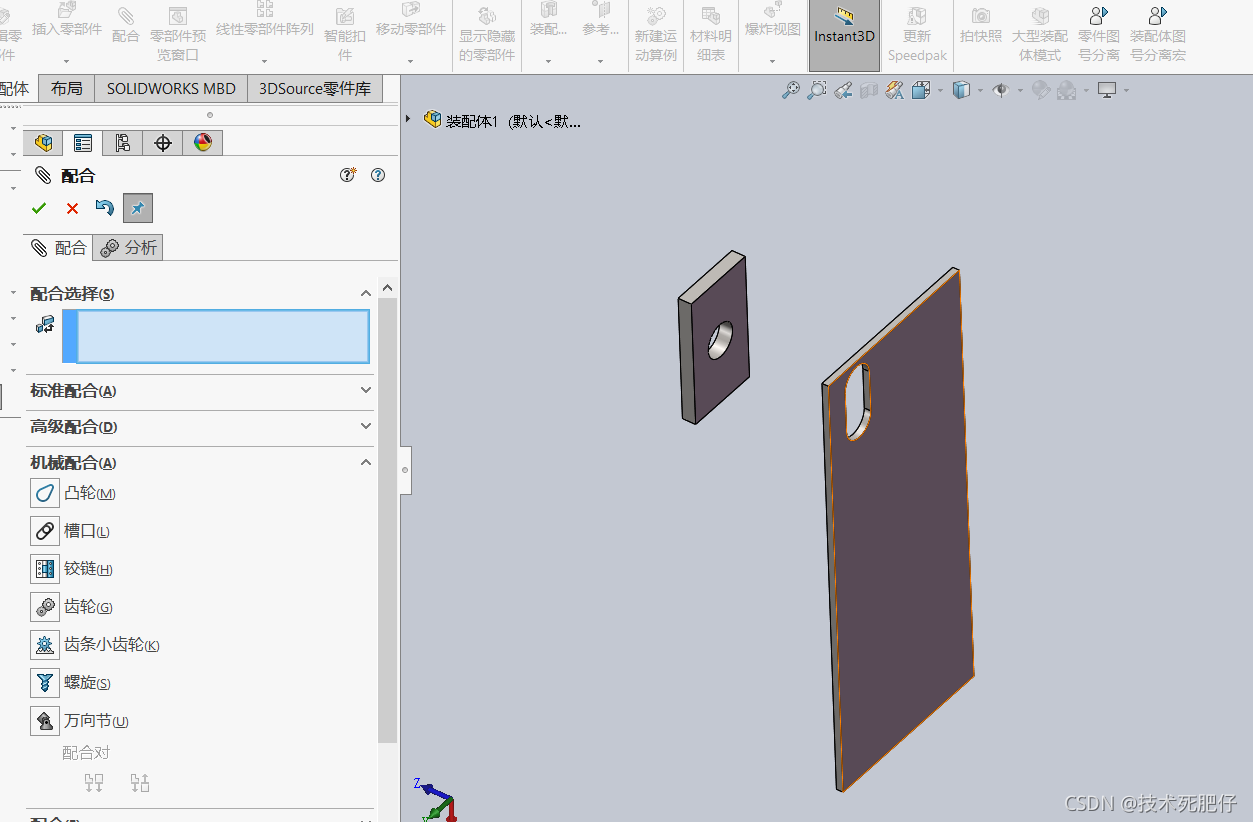The height and width of the screenshot is (822, 1253).
Task: Collapse the 机械配合 section
Action: (x=366, y=463)
